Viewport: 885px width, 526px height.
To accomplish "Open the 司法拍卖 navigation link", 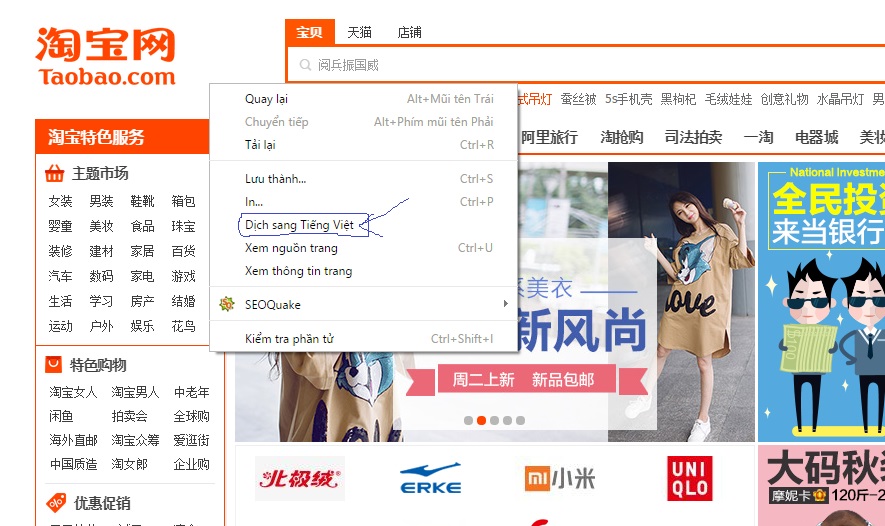I will 693,137.
